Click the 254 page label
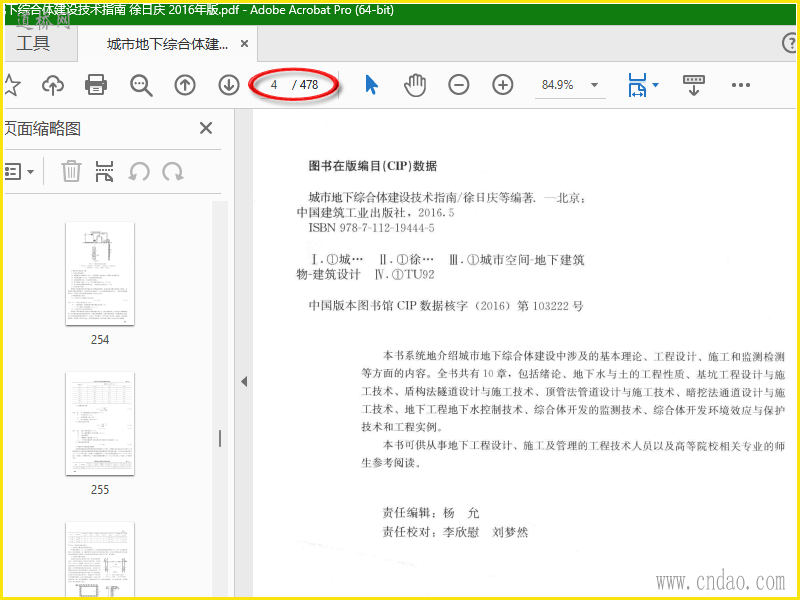The width and height of the screenshot is (800, 600). [x=100, y=339]
